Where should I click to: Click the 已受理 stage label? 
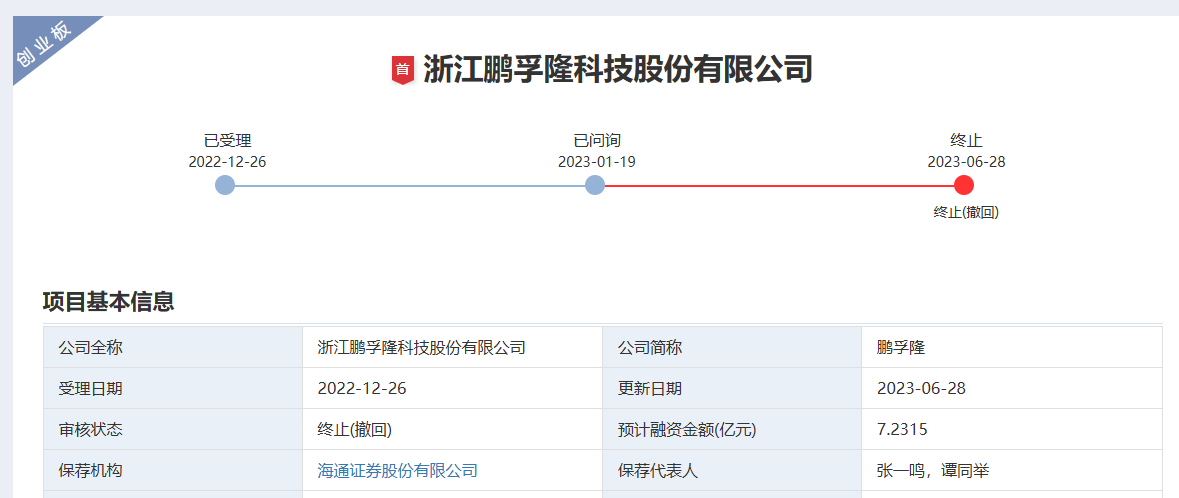(x=228, y=141)
